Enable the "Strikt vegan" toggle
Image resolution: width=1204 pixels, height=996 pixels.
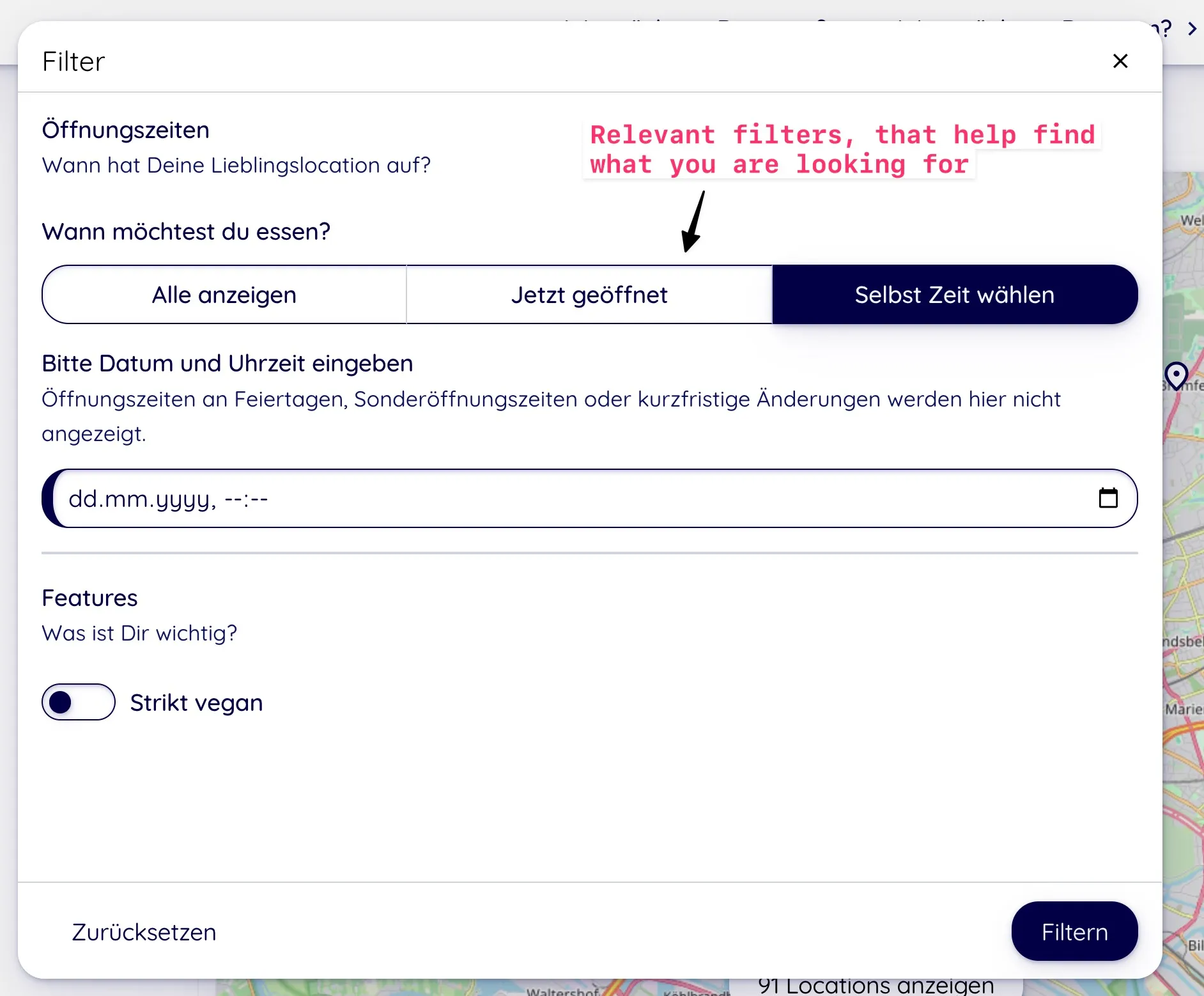[x=78, y=702]
